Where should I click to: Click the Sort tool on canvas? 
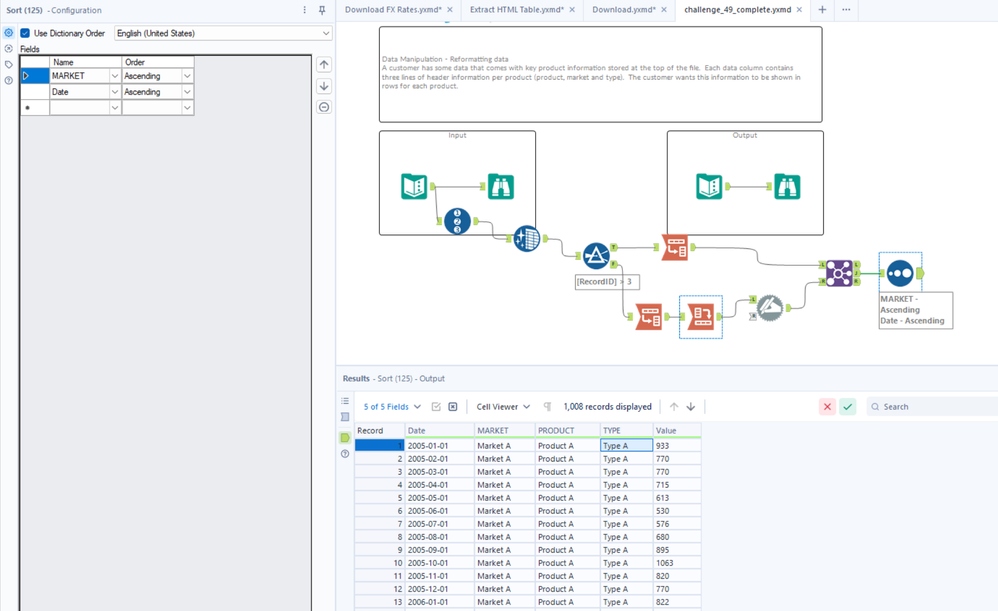pos(900,272)
